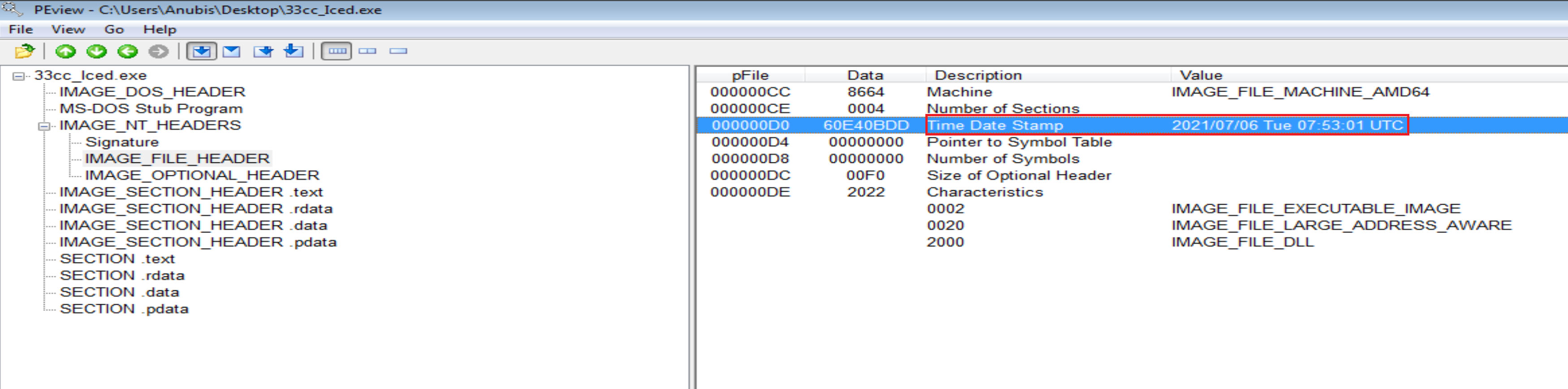
Task: Select the single-segment width view button
Action: [398, 52]
